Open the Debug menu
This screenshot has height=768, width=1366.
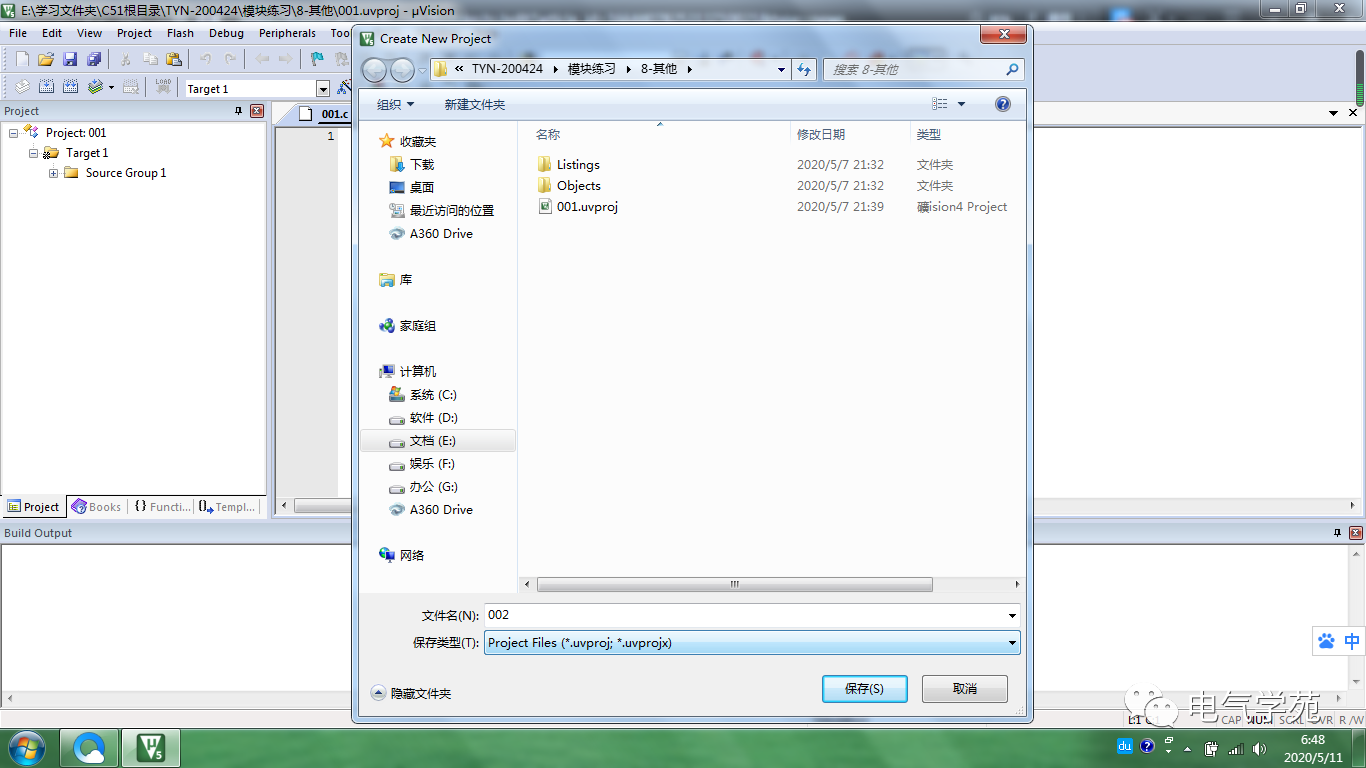tap(226, 33)
